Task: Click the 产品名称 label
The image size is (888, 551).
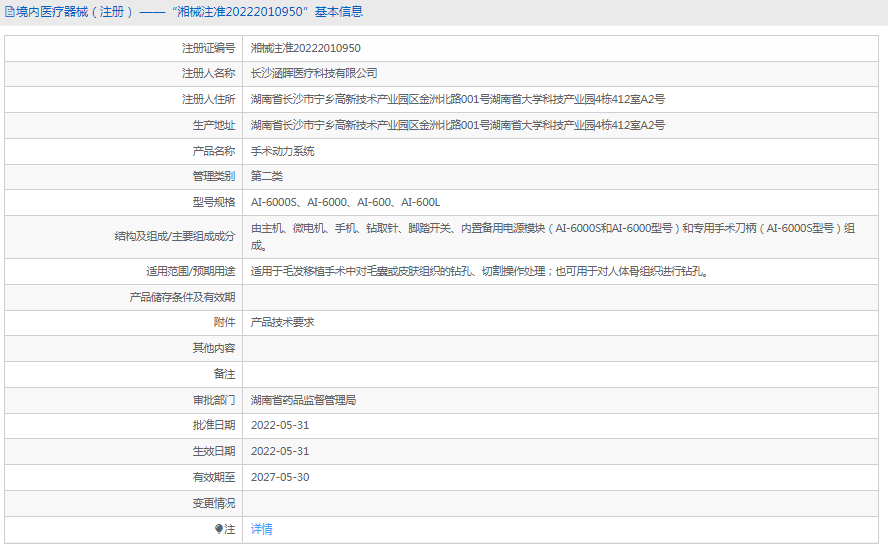Action: (x=214, y=151)
